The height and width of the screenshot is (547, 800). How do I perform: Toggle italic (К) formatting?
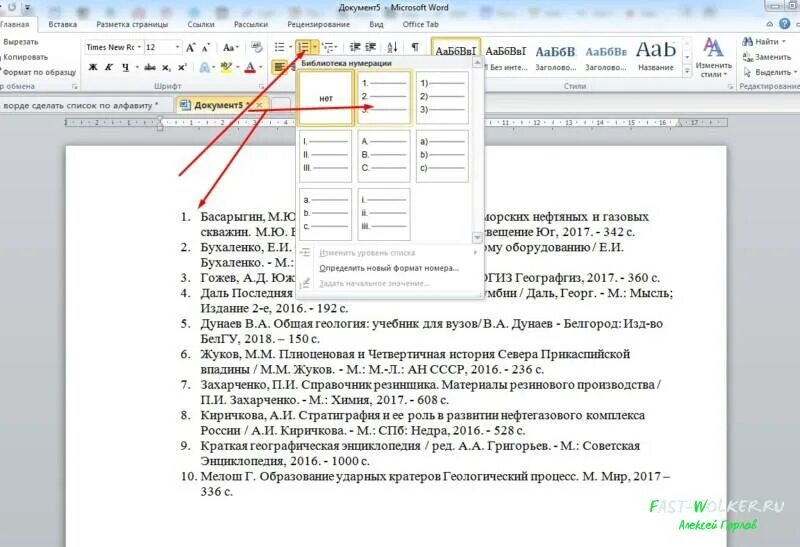pos(109,67)
